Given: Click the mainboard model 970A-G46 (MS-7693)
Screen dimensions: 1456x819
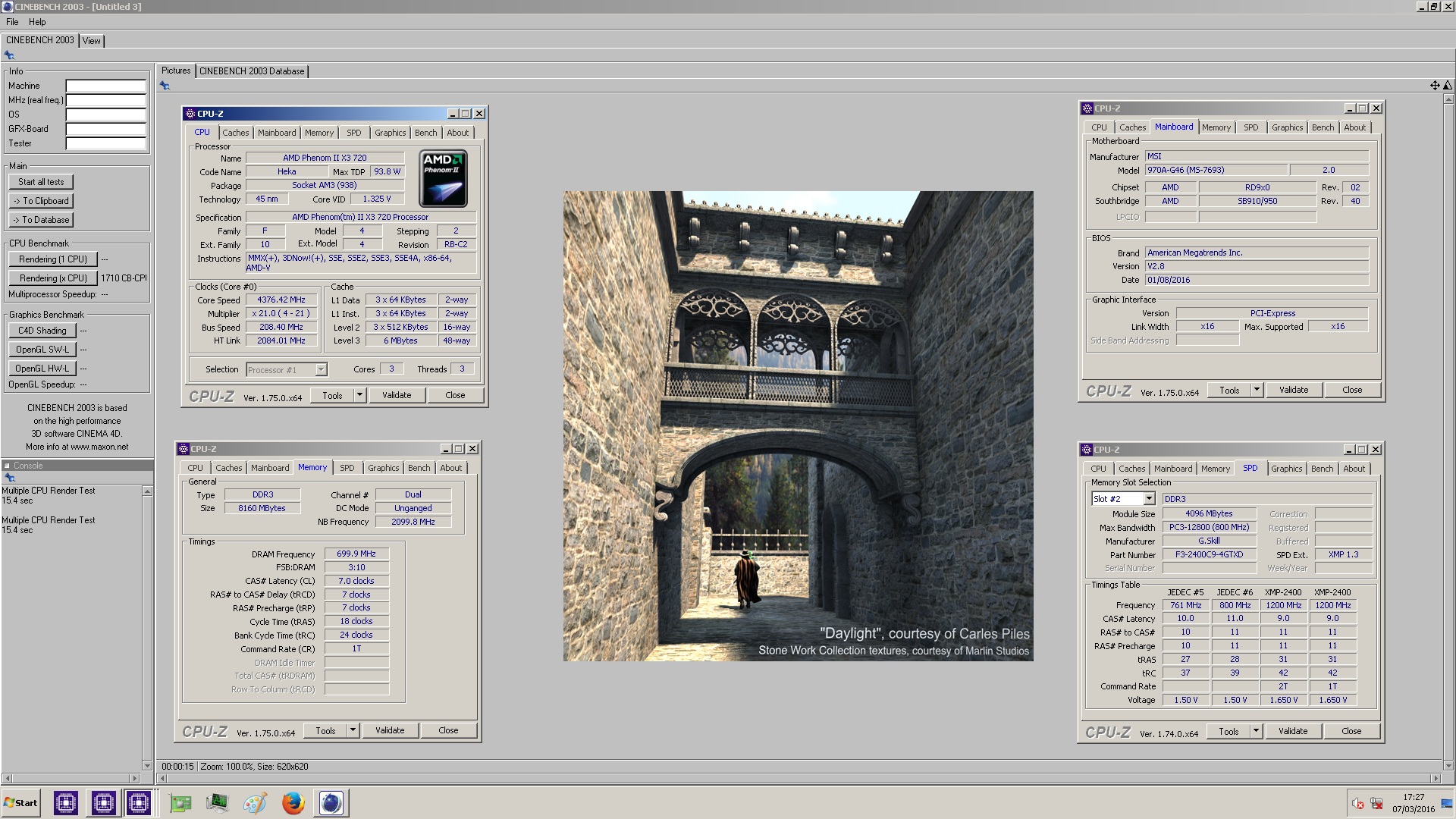Looking at the screenshot, I should click(x=1215, y=170).
